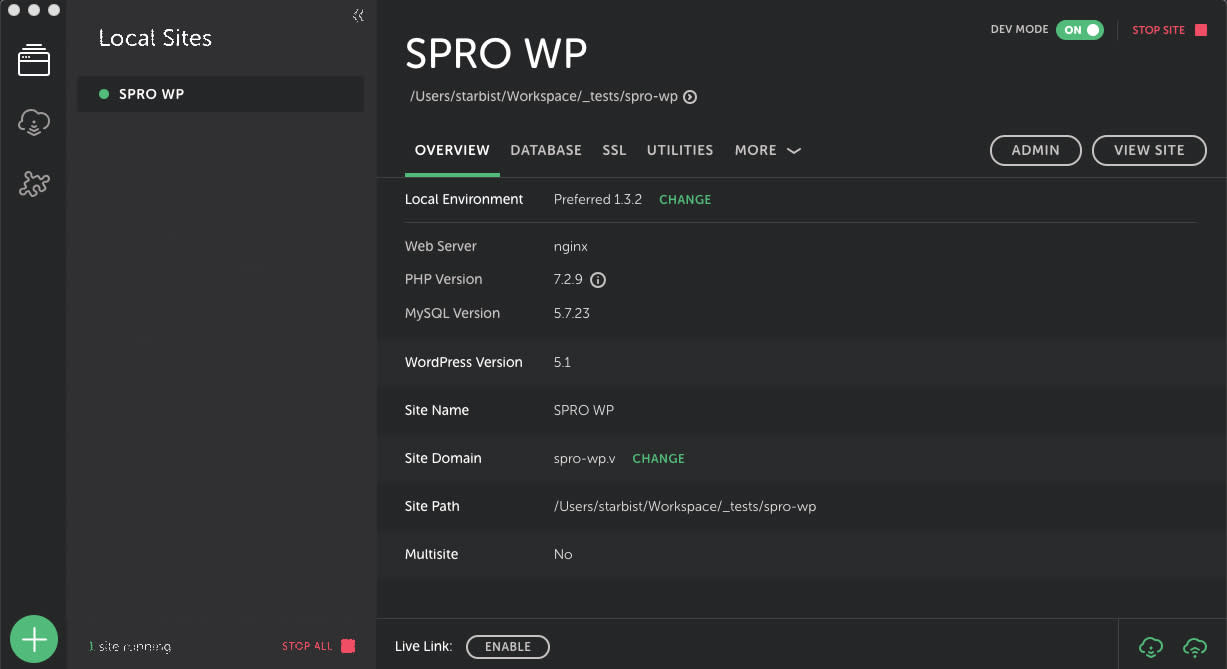Open site folder arrow next to path
Screen dimensions: 1227x669
tap(690, 97)
